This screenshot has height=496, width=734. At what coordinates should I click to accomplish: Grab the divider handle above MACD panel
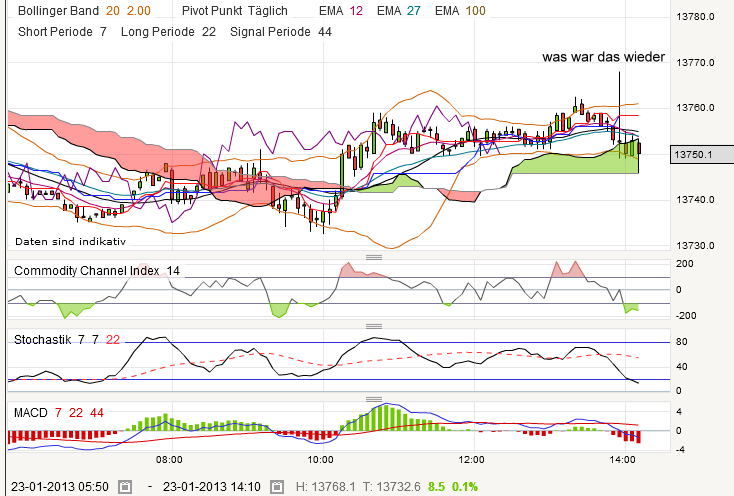point(374,399)
